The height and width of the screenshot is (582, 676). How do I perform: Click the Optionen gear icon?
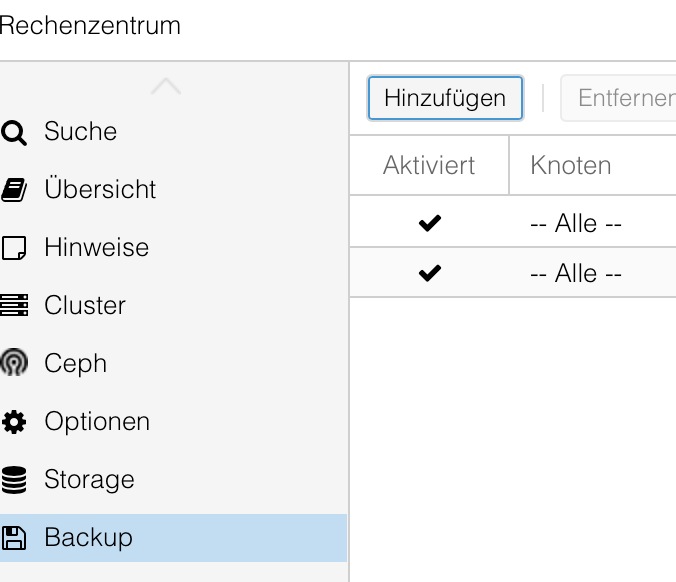point(14,422)
